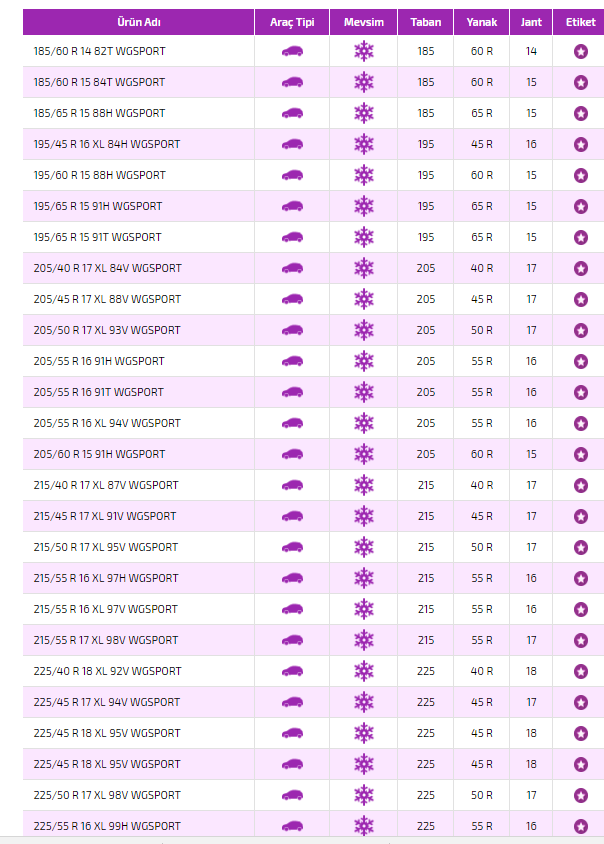The image size is (604, 844).
Task: Open the Etiket star for 225/55 R 16 XL 99H
Action: [581, 827]
